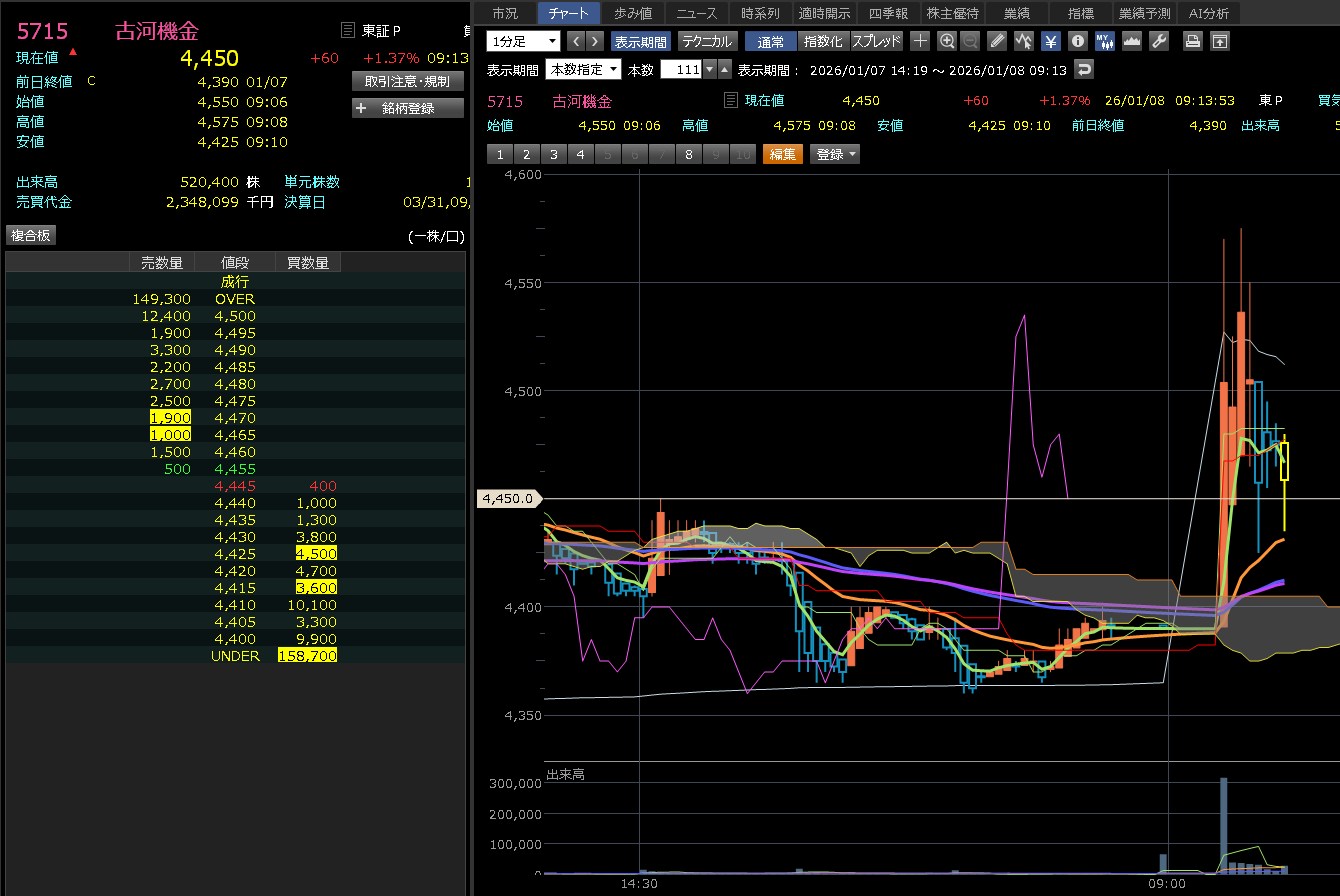Click the 本数 count input field

(x=681, y=70)
